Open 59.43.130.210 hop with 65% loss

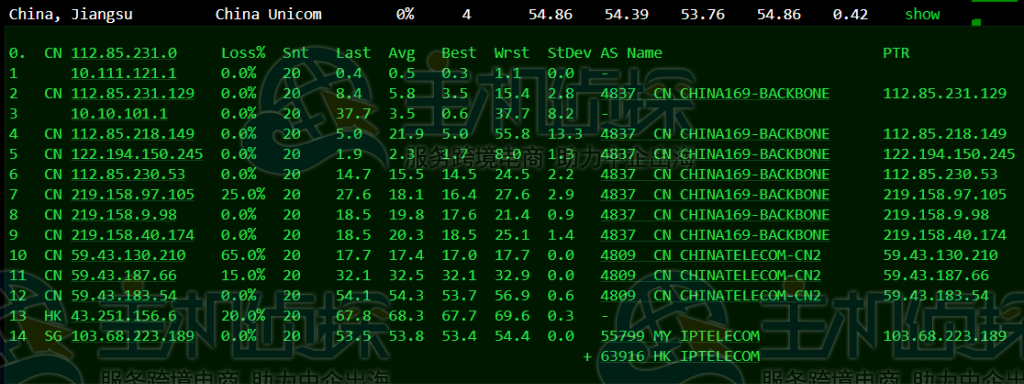128,256
